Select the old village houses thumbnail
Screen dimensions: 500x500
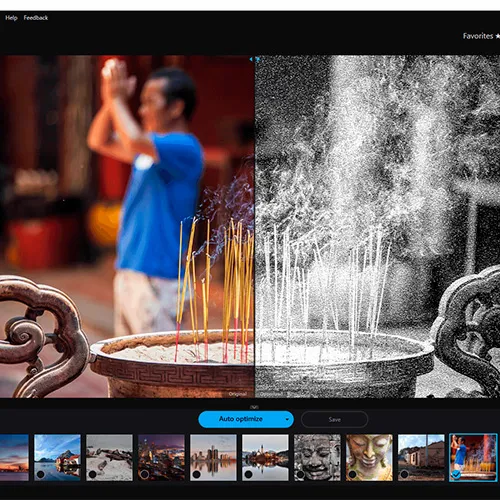[421, 457]
